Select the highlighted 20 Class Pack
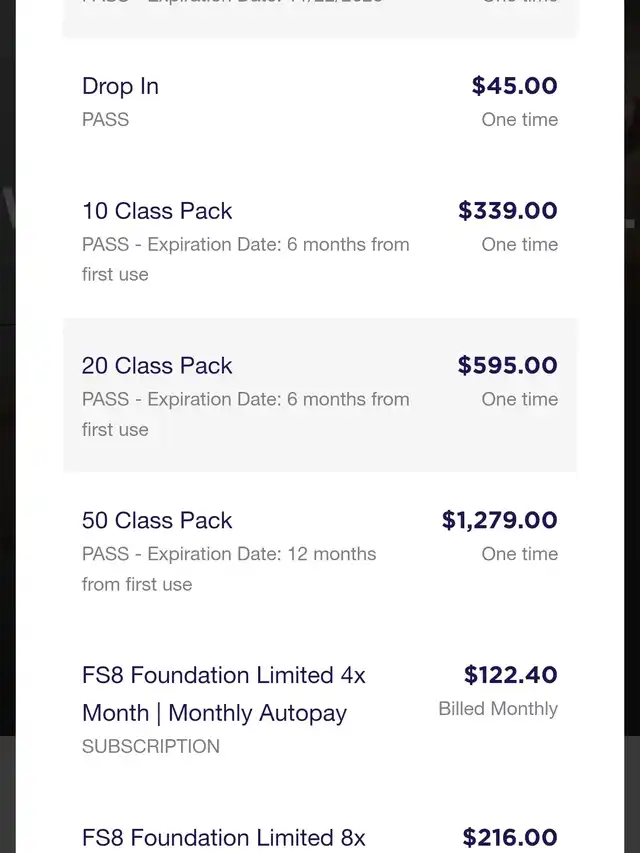 tap(157, 366)
